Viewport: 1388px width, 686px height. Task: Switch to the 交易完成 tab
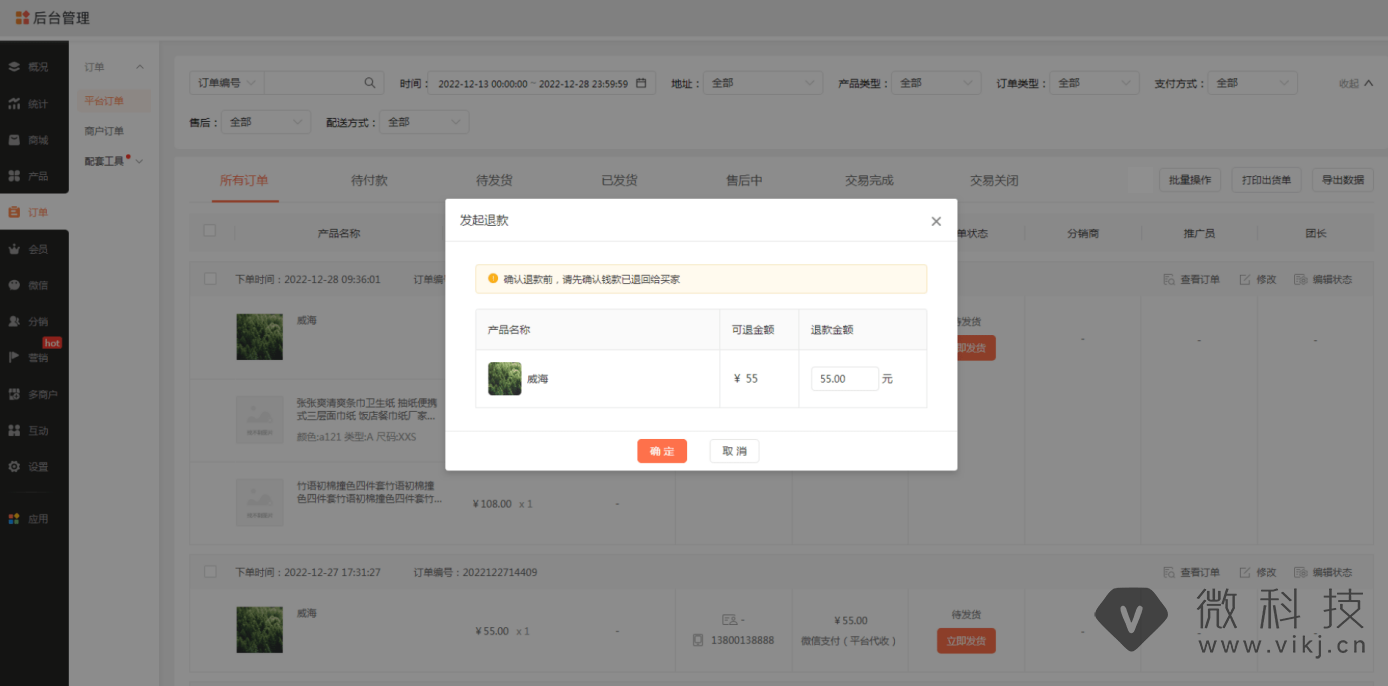[x=869, y=181]
